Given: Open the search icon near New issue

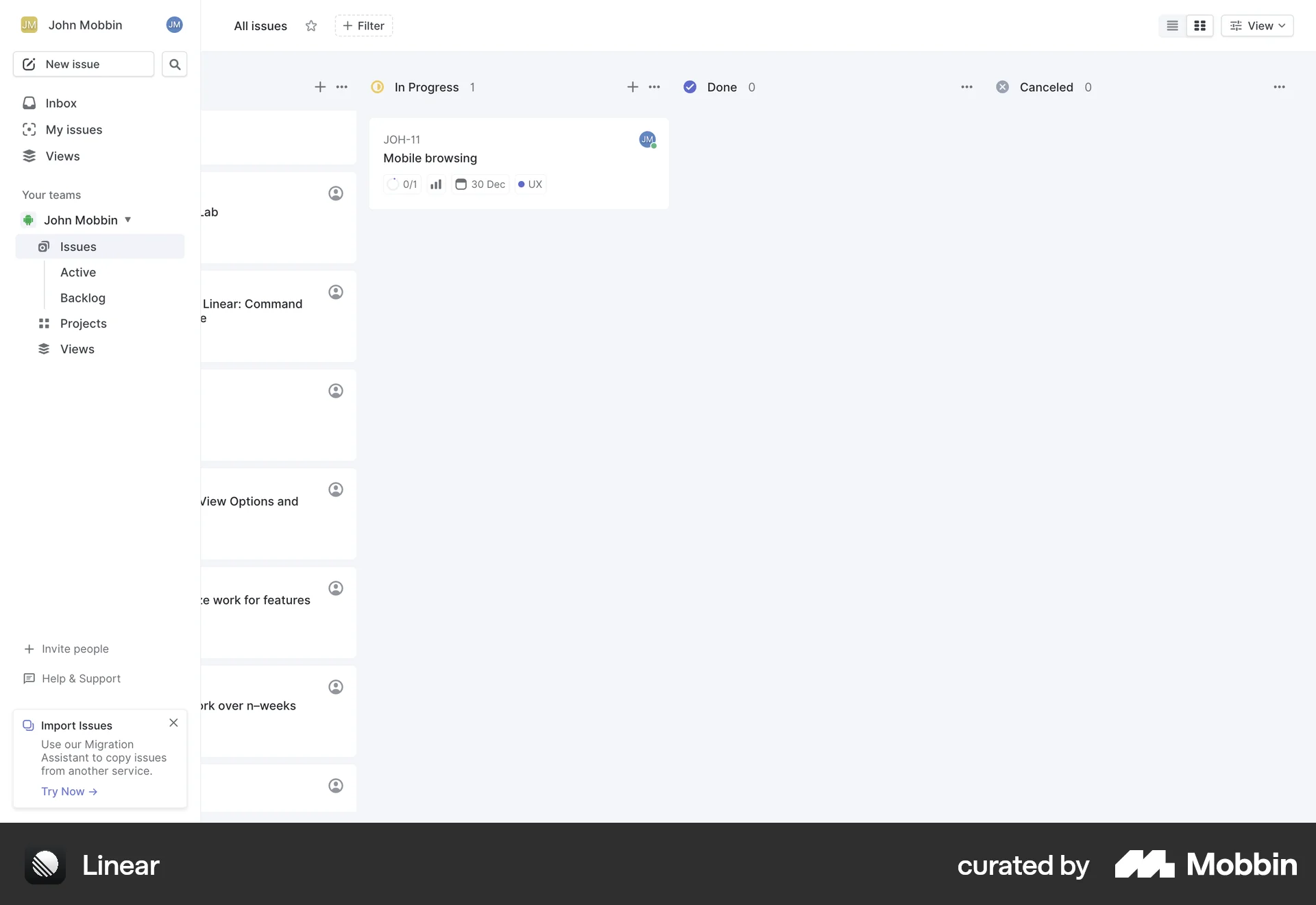Looking at the screenshot, I should [174, 64].
